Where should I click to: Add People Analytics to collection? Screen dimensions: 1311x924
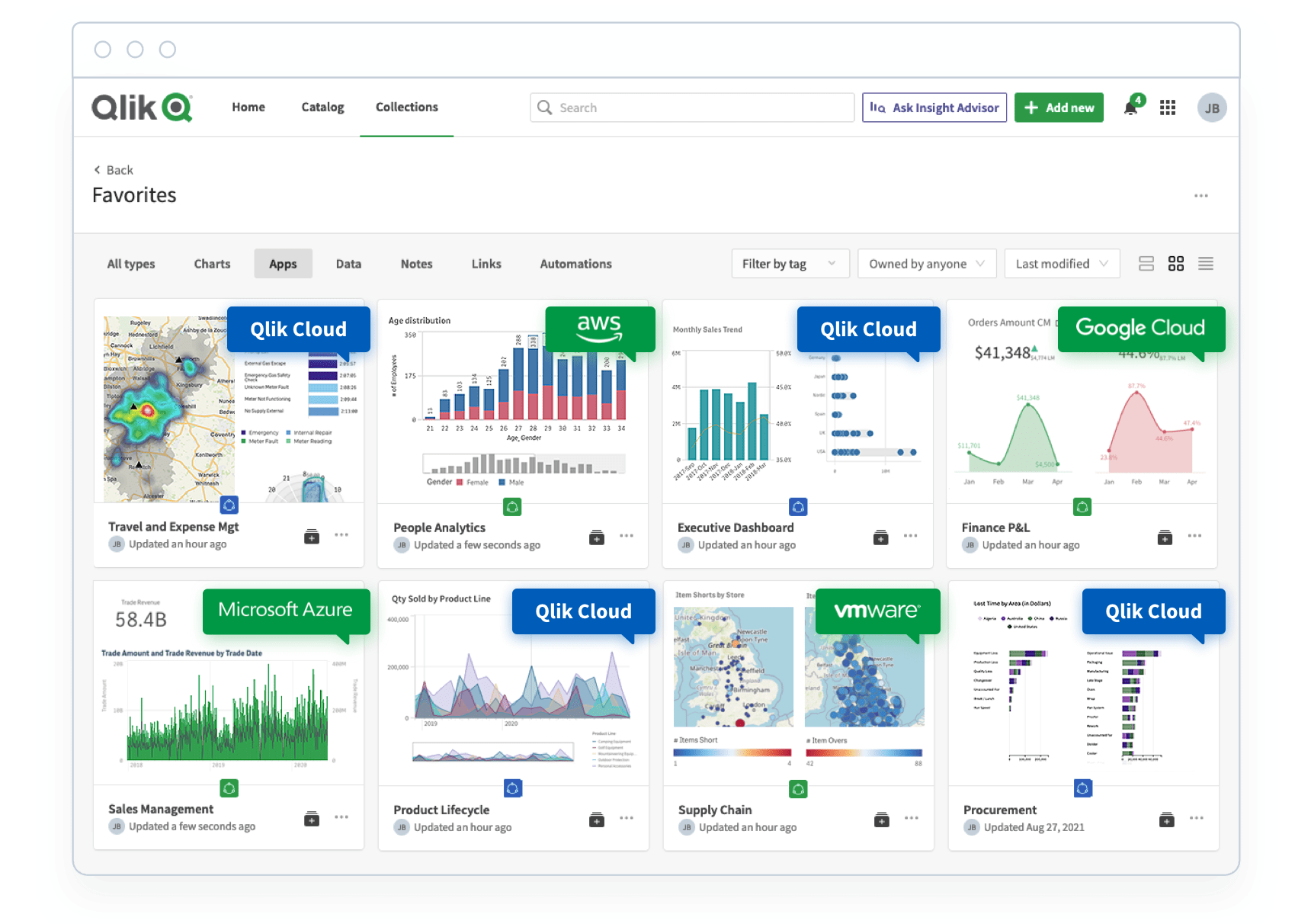(x=597, y=537)
